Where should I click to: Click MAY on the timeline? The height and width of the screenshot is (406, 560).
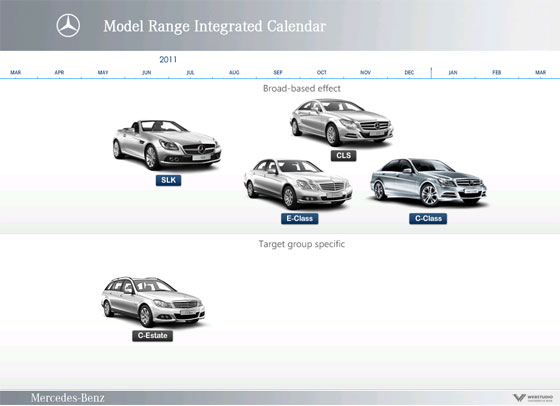pos(103,72)
